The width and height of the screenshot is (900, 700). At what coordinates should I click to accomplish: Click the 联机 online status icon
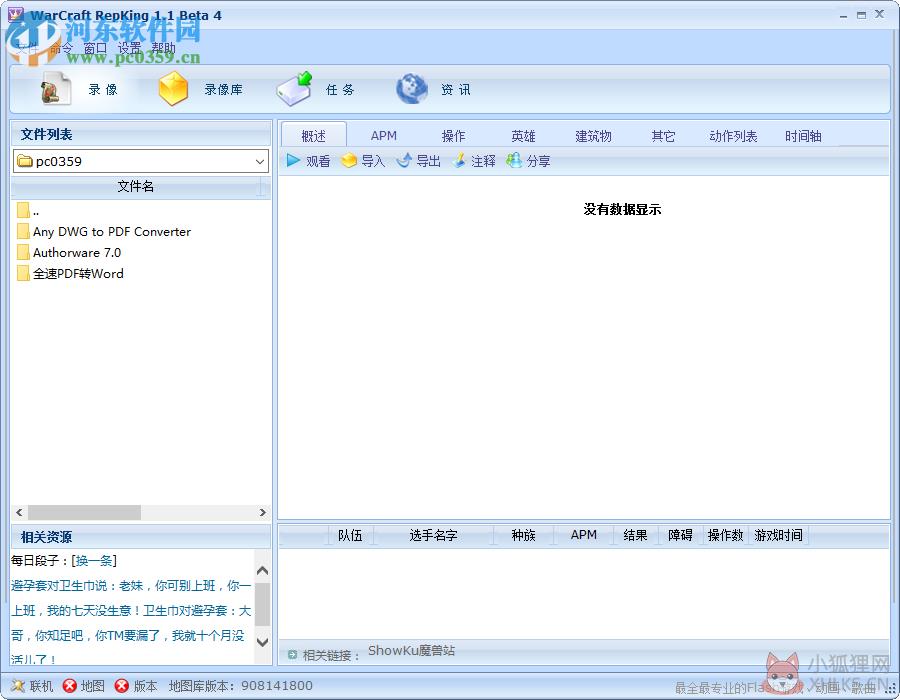[18, 686]
